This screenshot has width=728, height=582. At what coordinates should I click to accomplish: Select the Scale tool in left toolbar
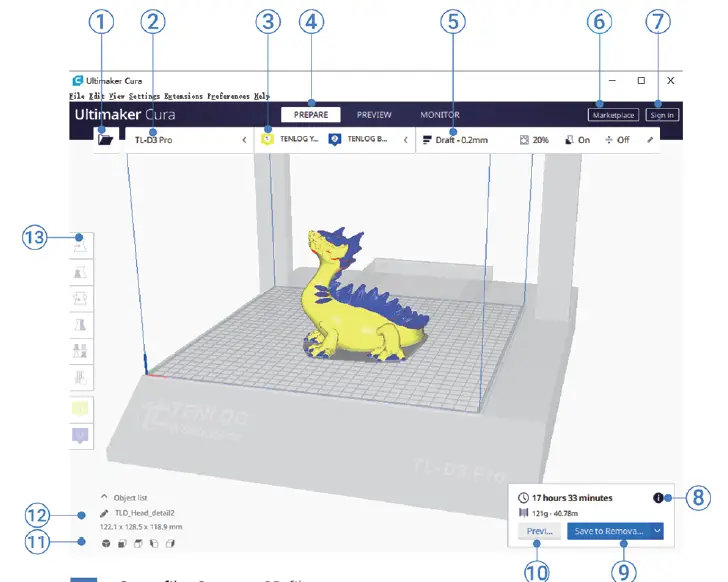[81, 272]
